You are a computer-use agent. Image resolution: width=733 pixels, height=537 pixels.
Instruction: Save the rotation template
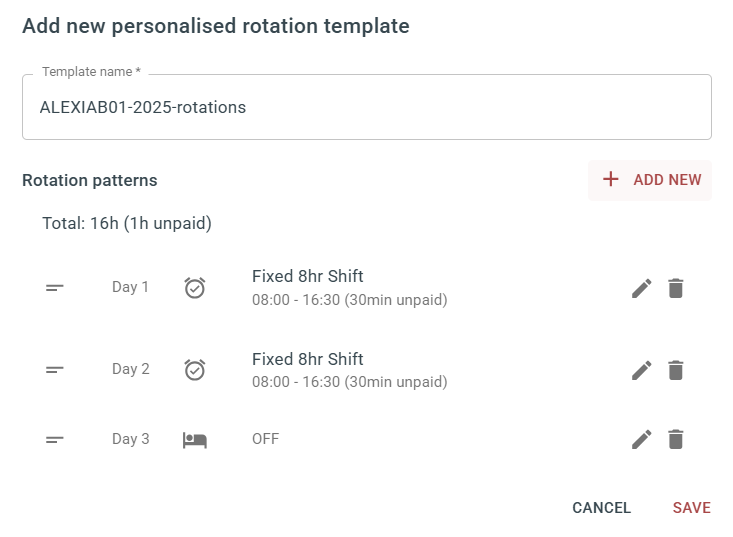691,508
